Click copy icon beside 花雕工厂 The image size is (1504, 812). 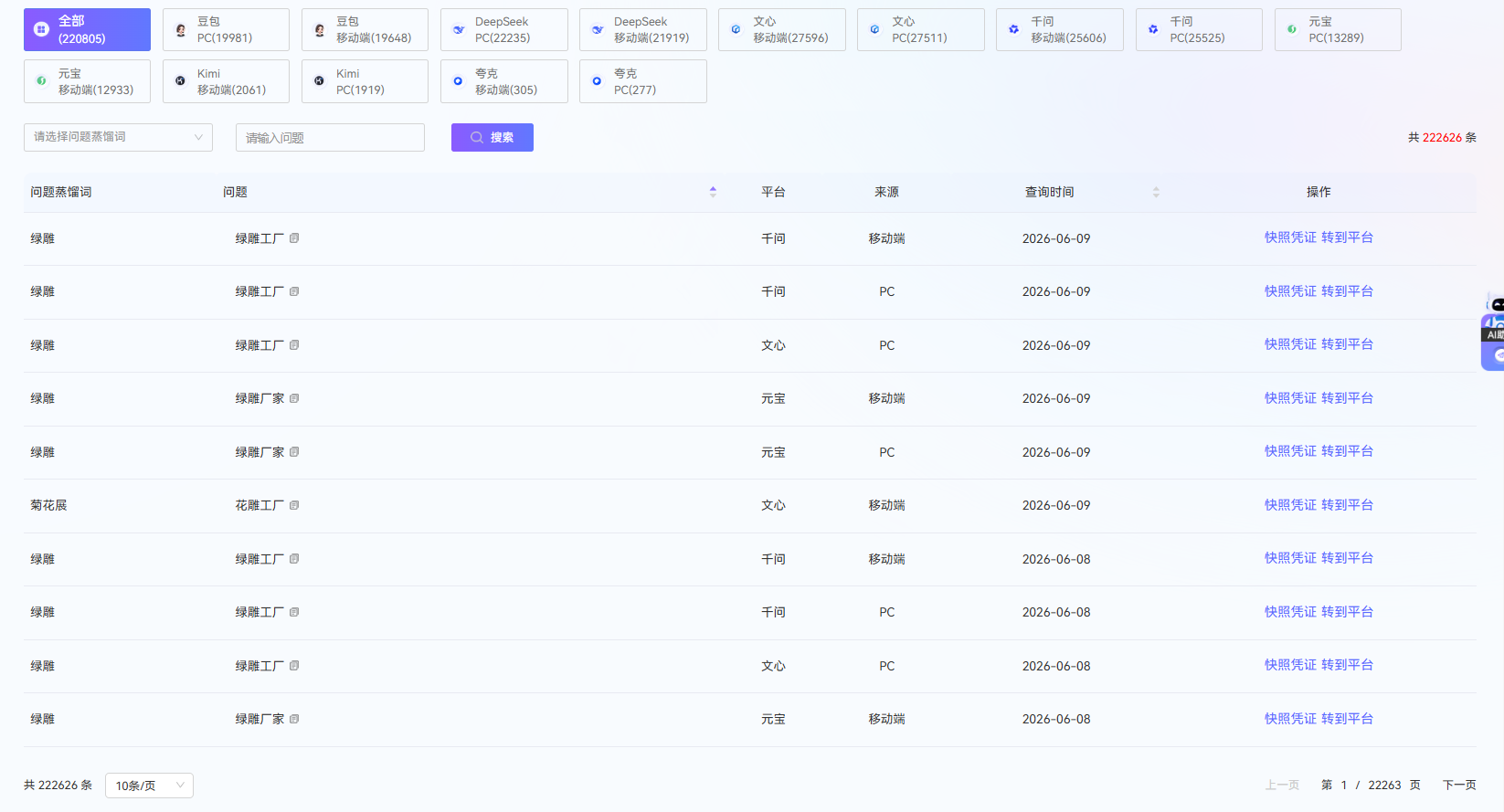pyautogui.click(x=294, y=505)
